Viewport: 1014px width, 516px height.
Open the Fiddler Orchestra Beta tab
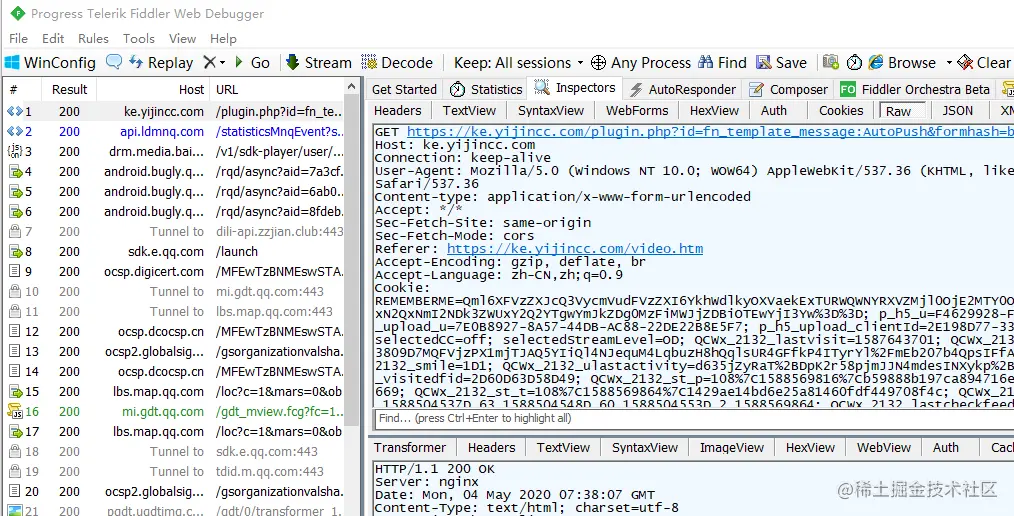915,89
